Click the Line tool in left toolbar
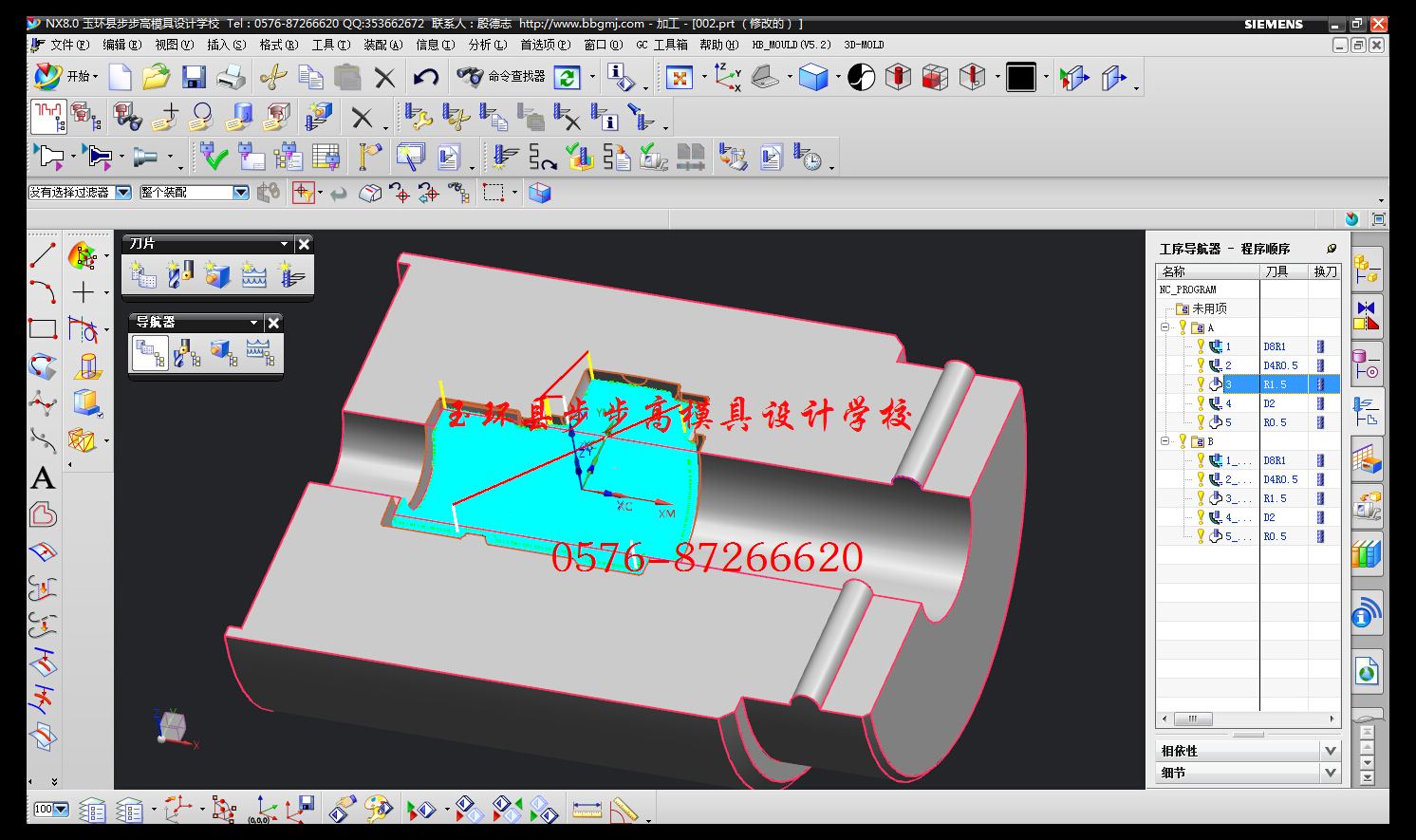This screenshot has height=840, width=1416. [x=43, y=255]
